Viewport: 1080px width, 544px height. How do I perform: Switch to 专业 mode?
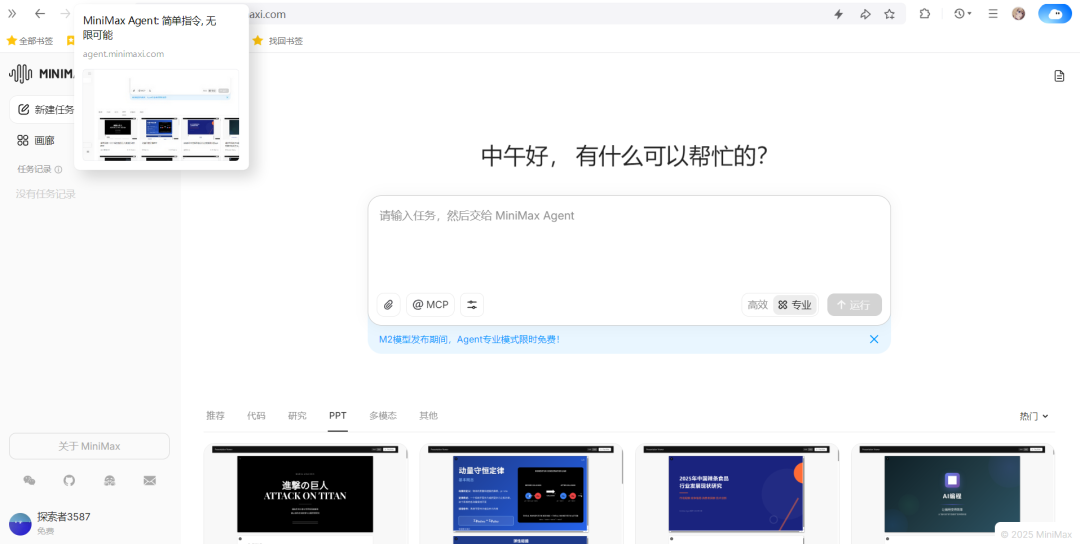pos(795,305)
